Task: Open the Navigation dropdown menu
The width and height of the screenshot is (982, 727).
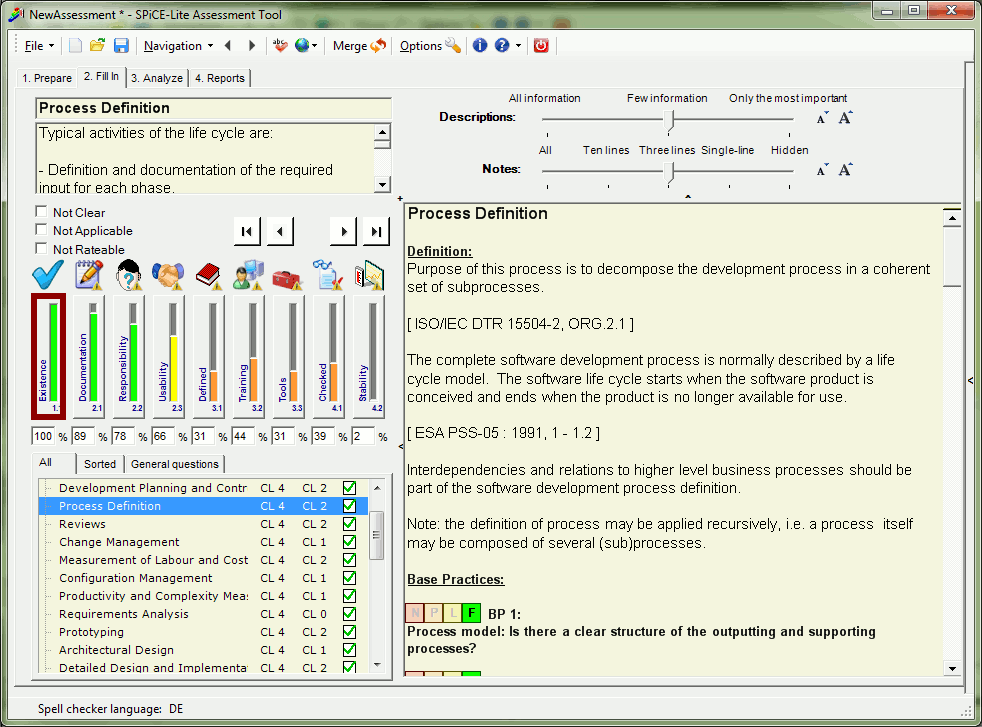Action: (x=178, y=46)
